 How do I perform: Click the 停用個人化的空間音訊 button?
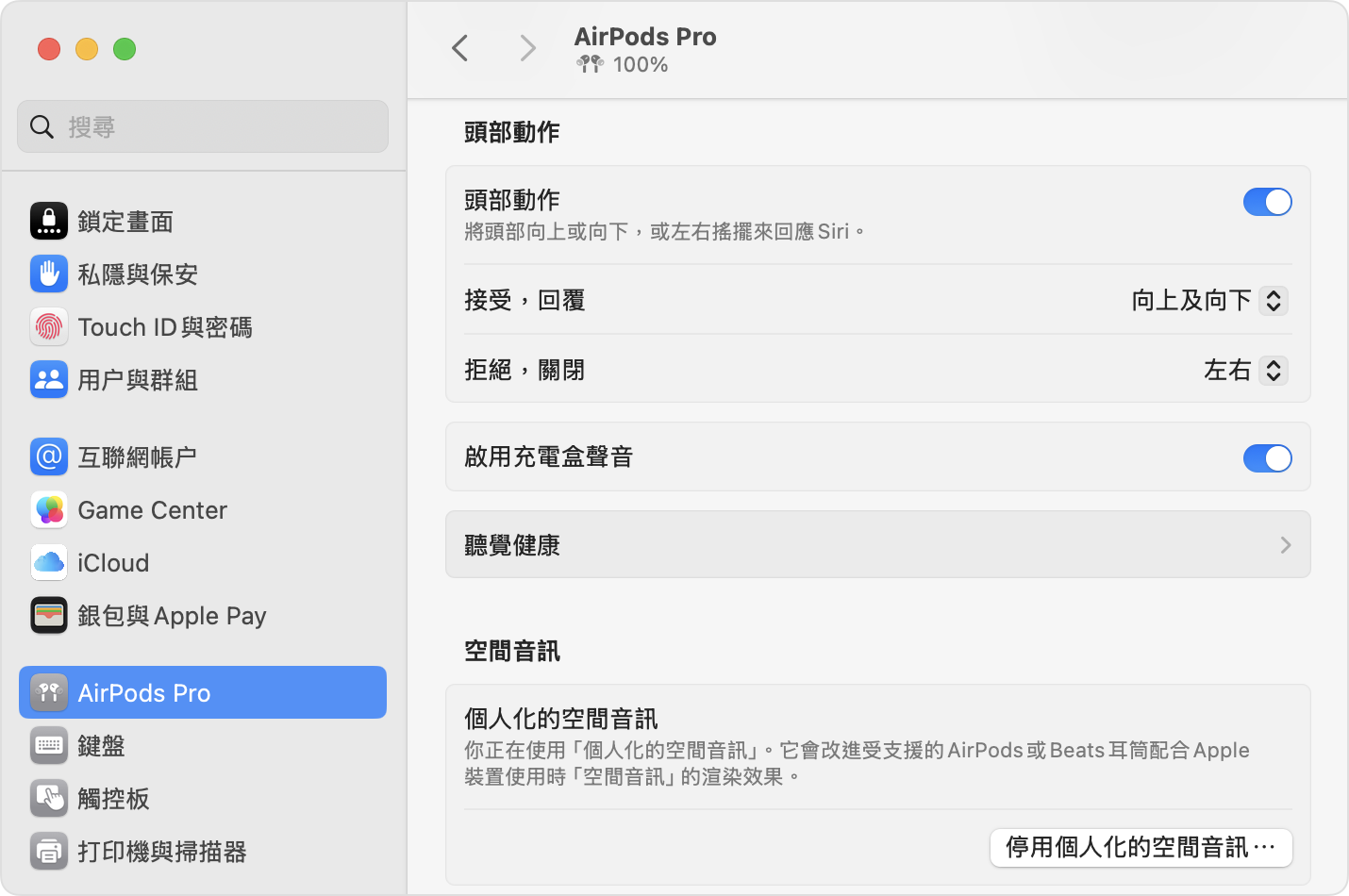click(1141, 847)
